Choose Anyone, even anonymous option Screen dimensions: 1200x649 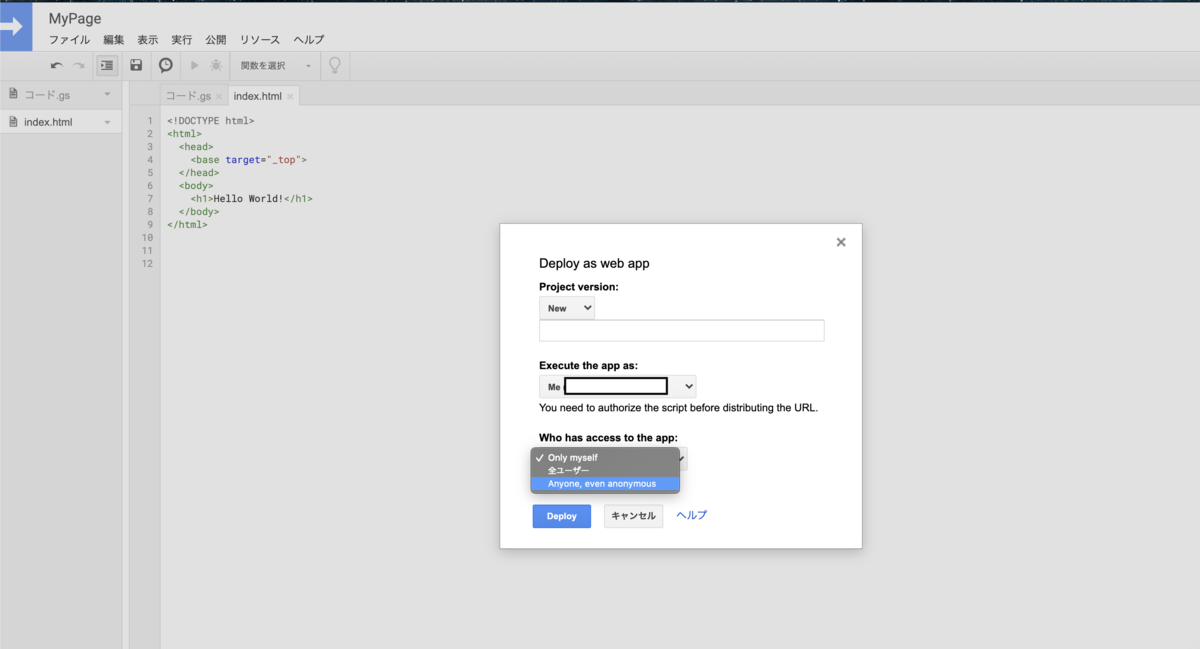tap(605, 484)
